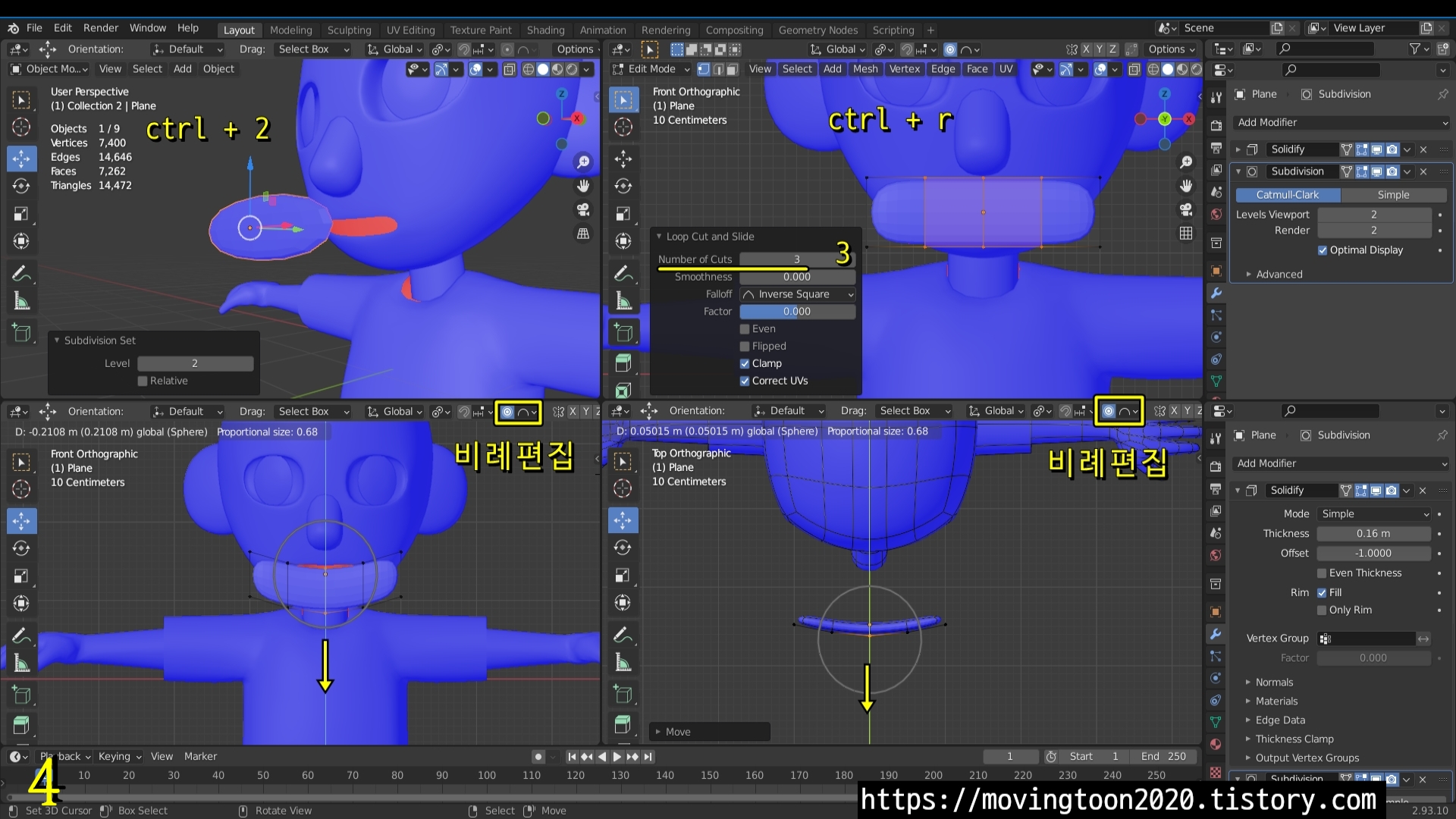Switch to the Geometry Nodes workspace tab
The image size is (1456, 819).
[817, 30]
